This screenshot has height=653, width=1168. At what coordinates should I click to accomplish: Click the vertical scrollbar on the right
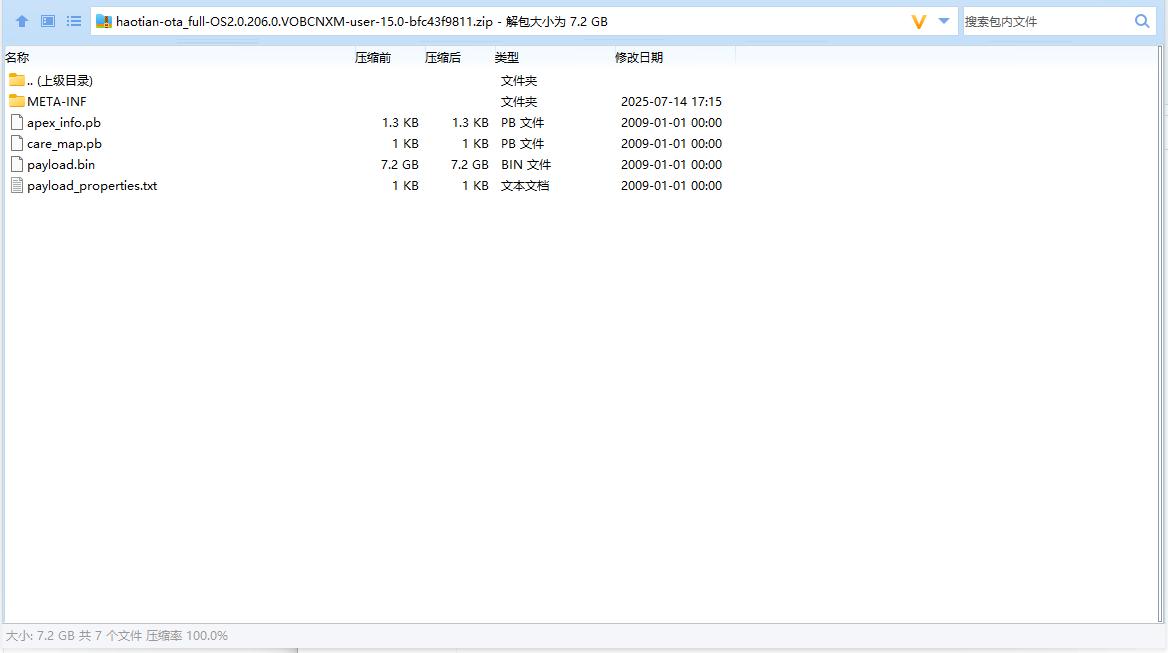(1161, 334)
